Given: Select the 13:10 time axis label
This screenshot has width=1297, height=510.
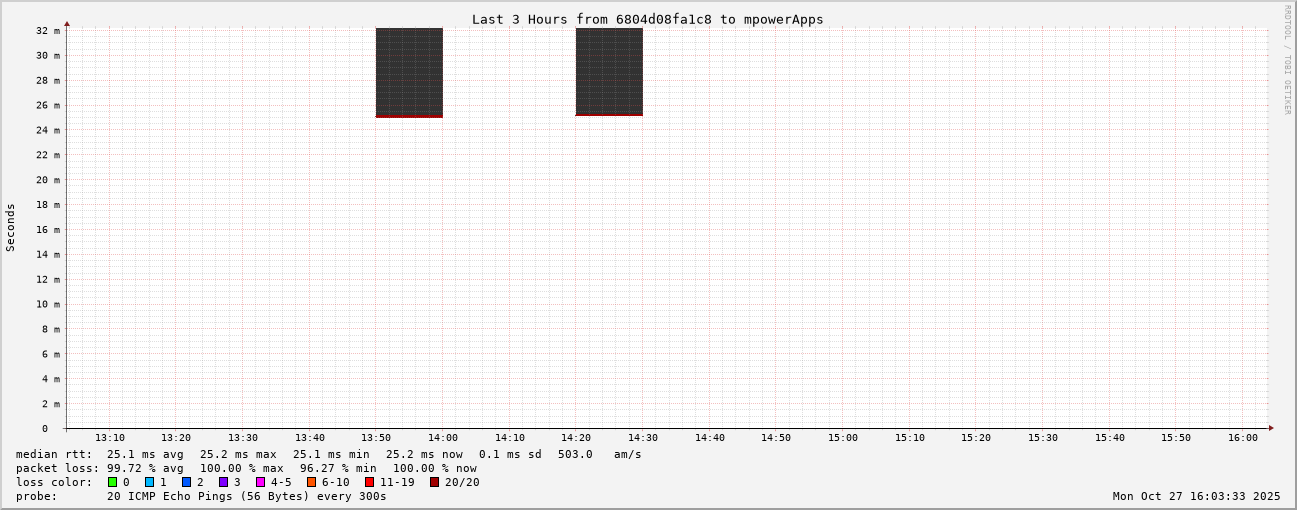Looking at the screenshot, I should coord(110,438).
